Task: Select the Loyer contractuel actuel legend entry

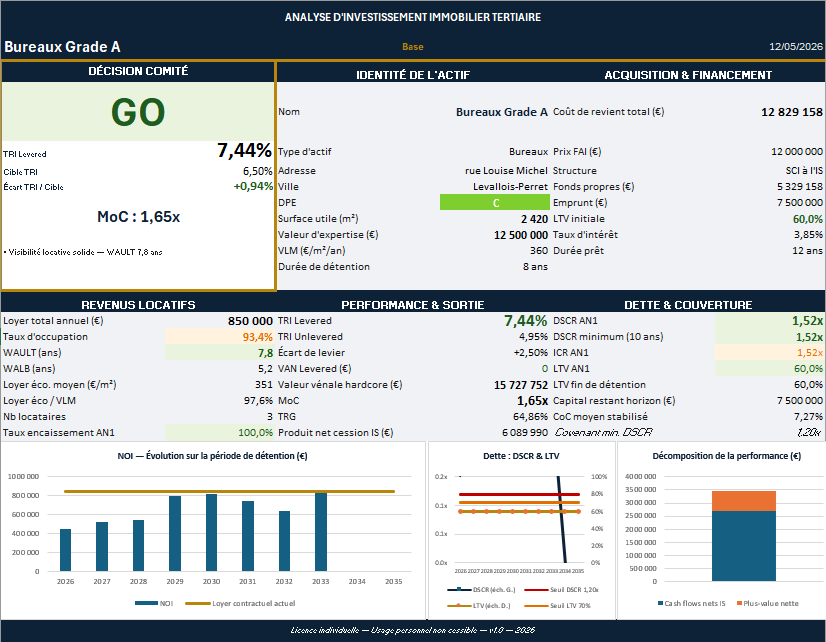Action: pos(240,604)
